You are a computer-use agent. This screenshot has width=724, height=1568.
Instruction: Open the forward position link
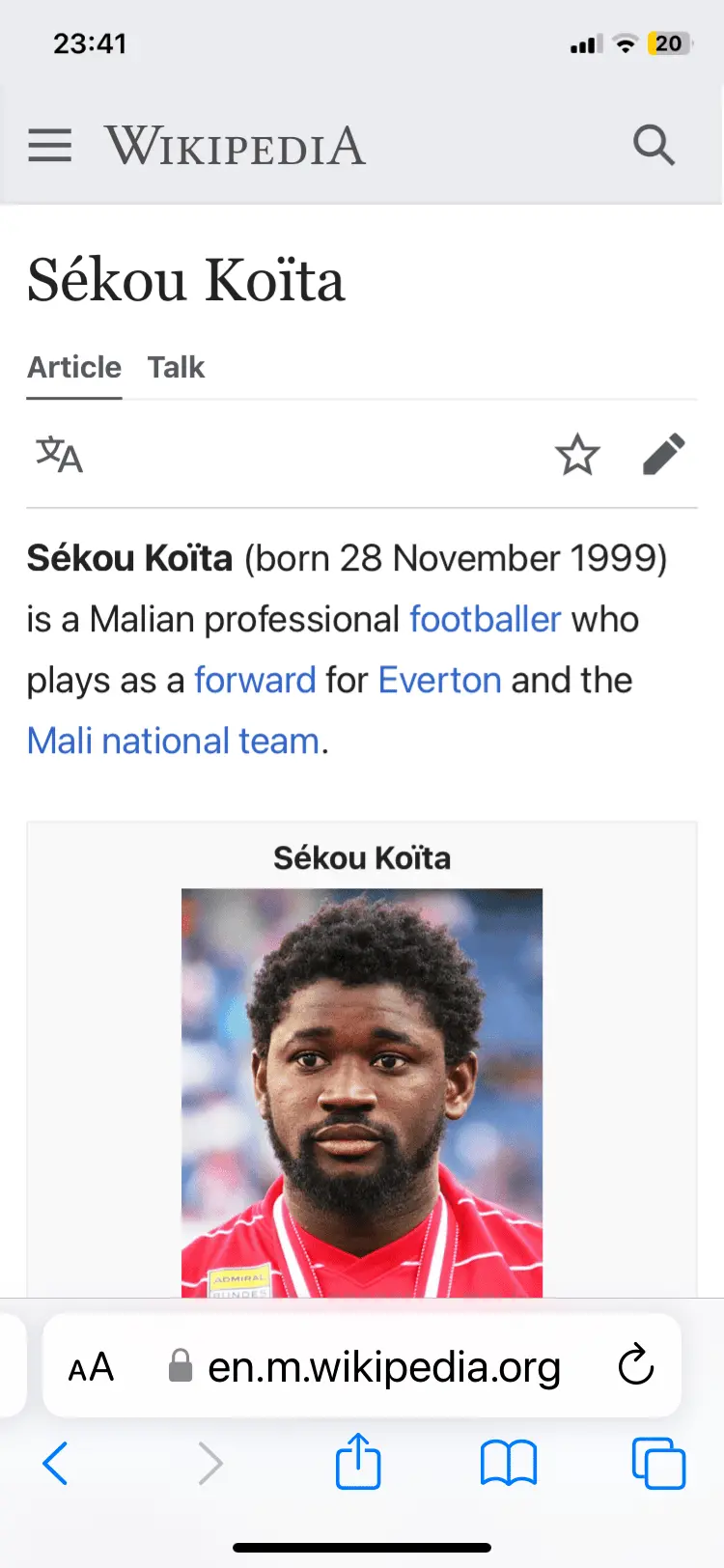coord(255,680)
